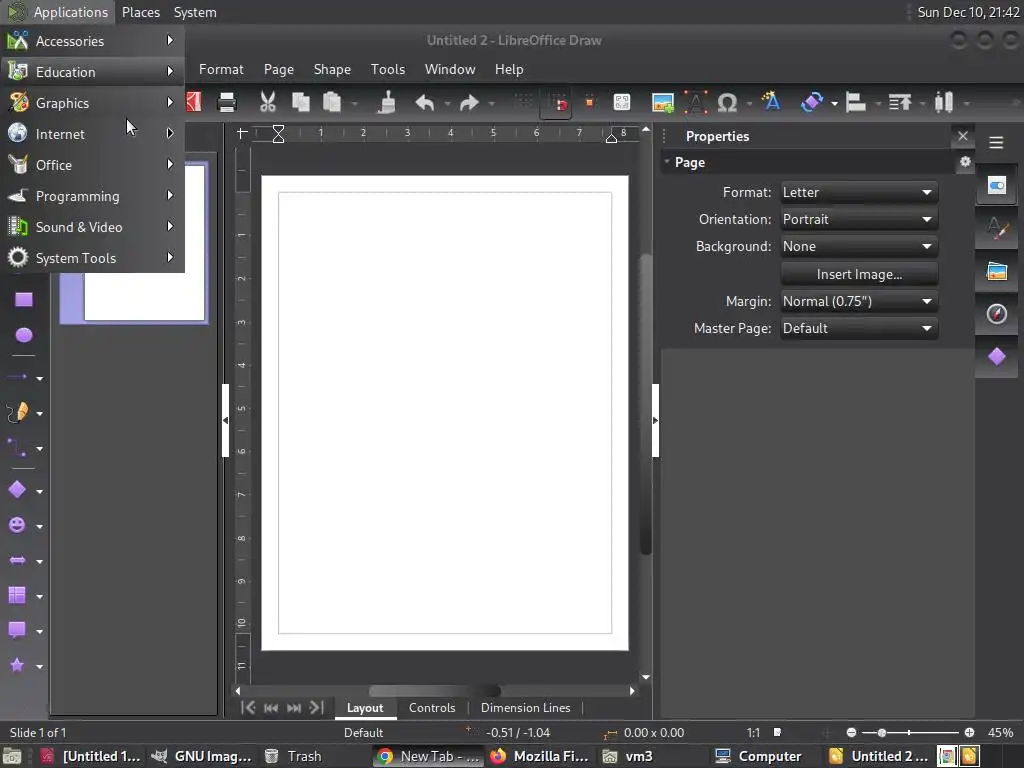
Task: Click the Arrange bring-forward icon
Action: pos(900,103)
